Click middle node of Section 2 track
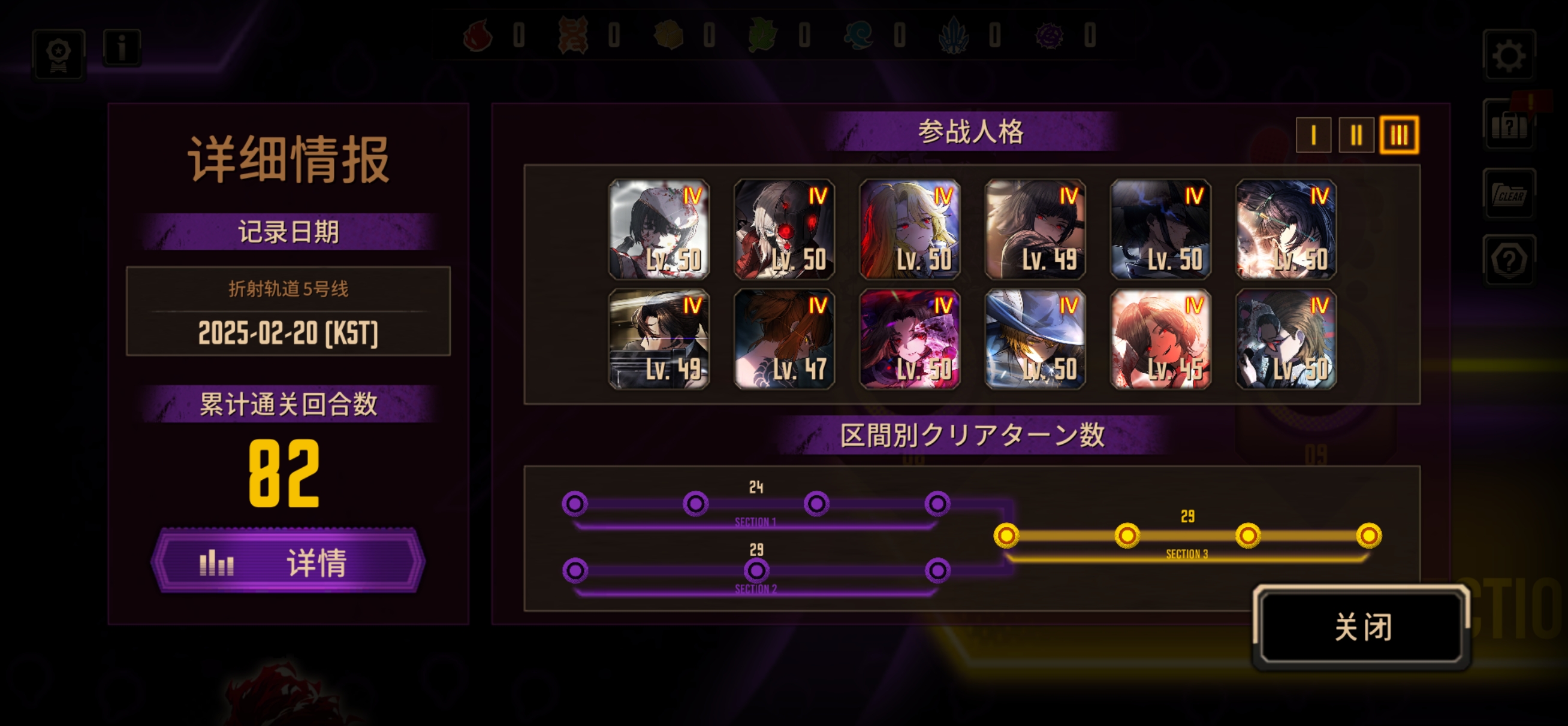 [756, 570]
